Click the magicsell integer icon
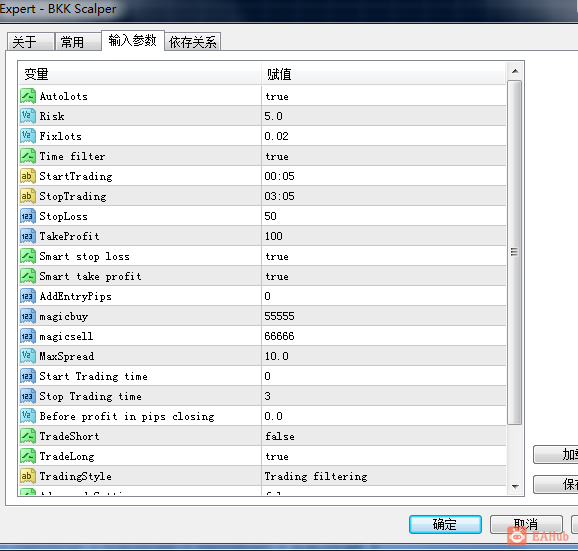The width and height of the screenshot is (578, 551). 28,336
